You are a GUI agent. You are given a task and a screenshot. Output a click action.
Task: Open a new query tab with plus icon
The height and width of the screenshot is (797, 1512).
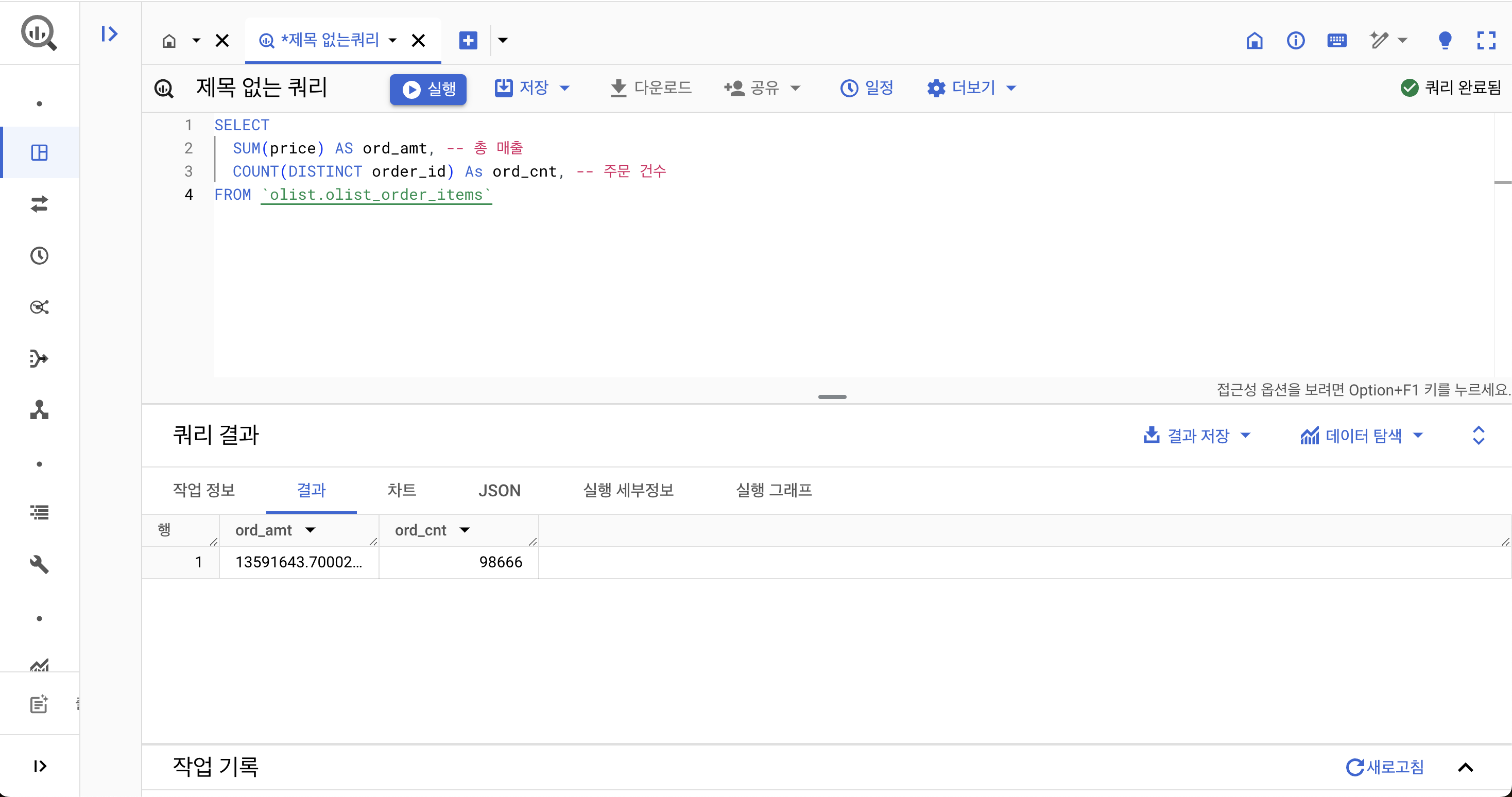tap(468, 41)
